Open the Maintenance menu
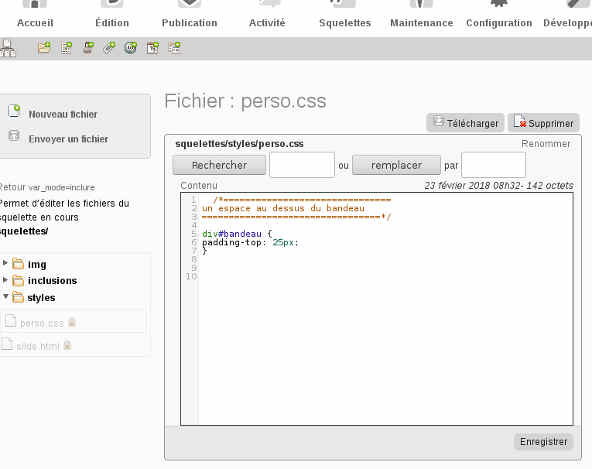This screenshot has width=592, height=469. point(422,23)
